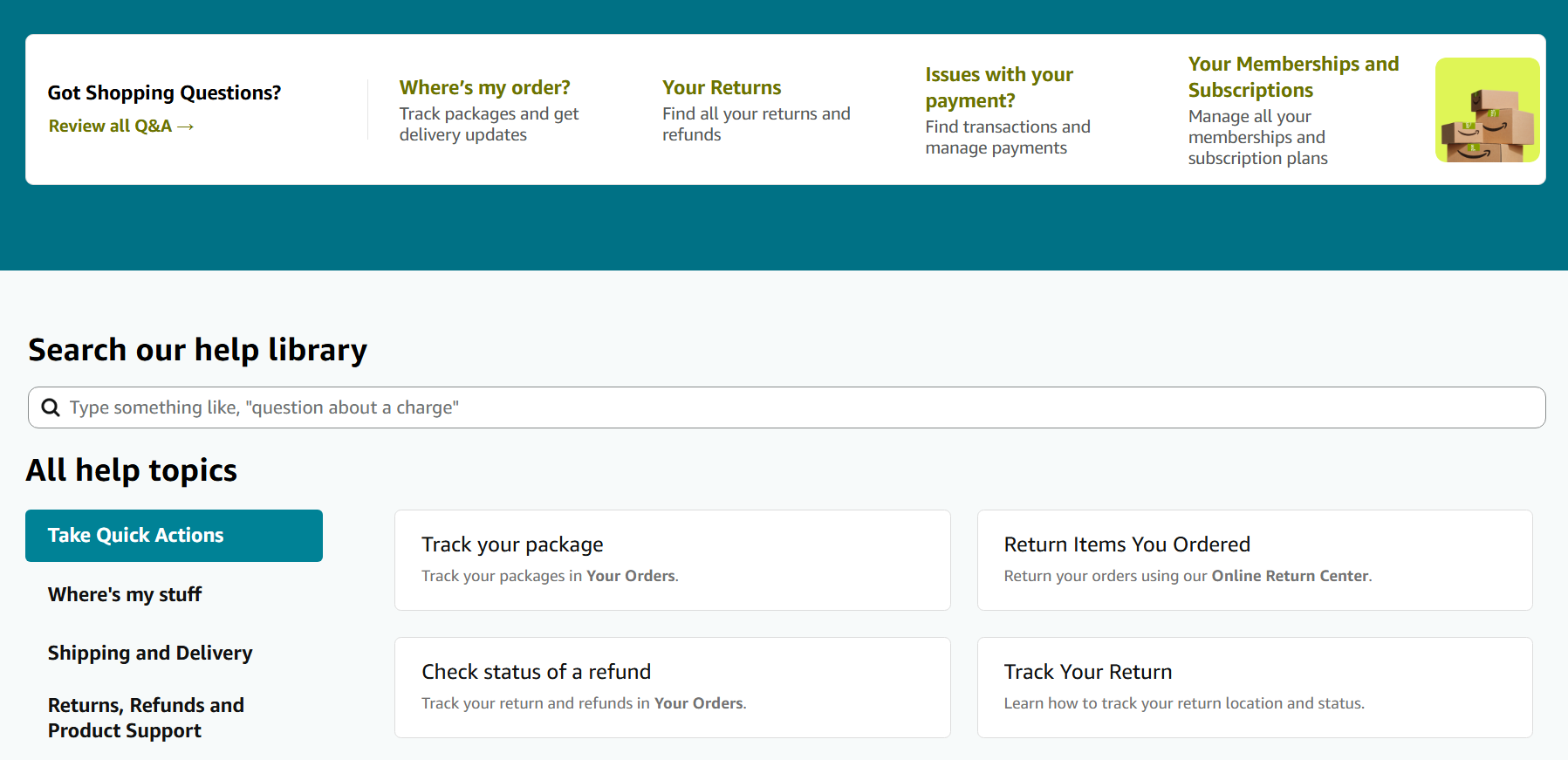Click the Amazon boxes illustration
The image size is (1568, 760).
1487,110
